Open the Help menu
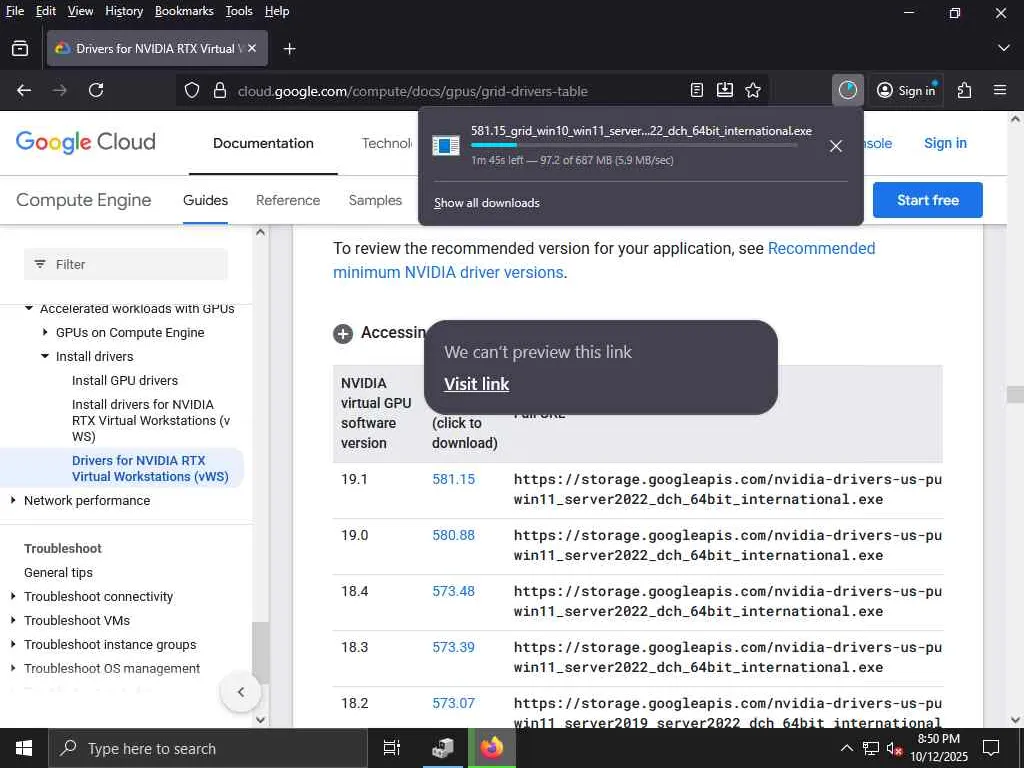Screen dimensions: 1024x768 pyautogui.click(x=277, y=11)
